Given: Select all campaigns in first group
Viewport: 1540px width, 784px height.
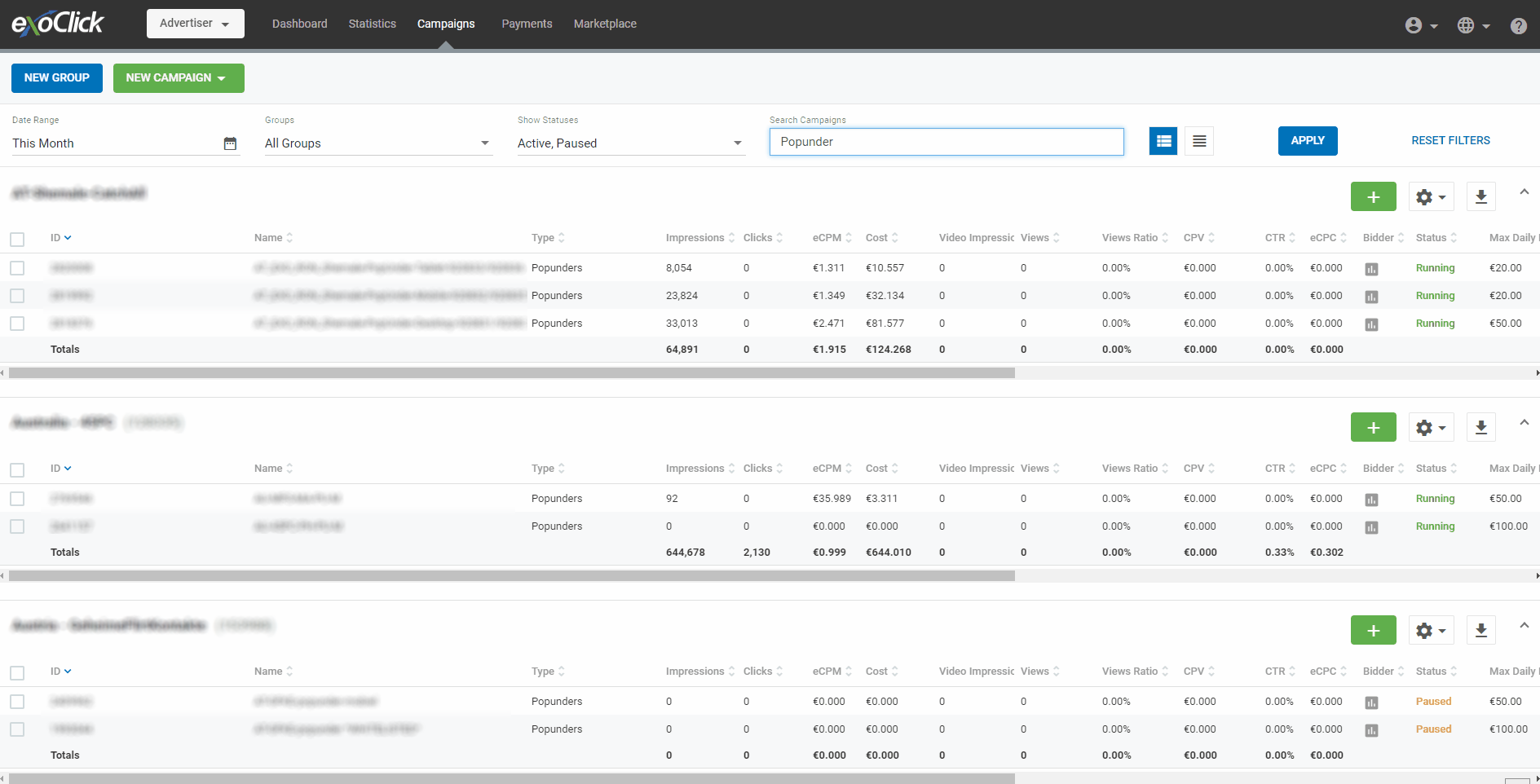Looking at the screenshot, I should [x=17, y=239].
